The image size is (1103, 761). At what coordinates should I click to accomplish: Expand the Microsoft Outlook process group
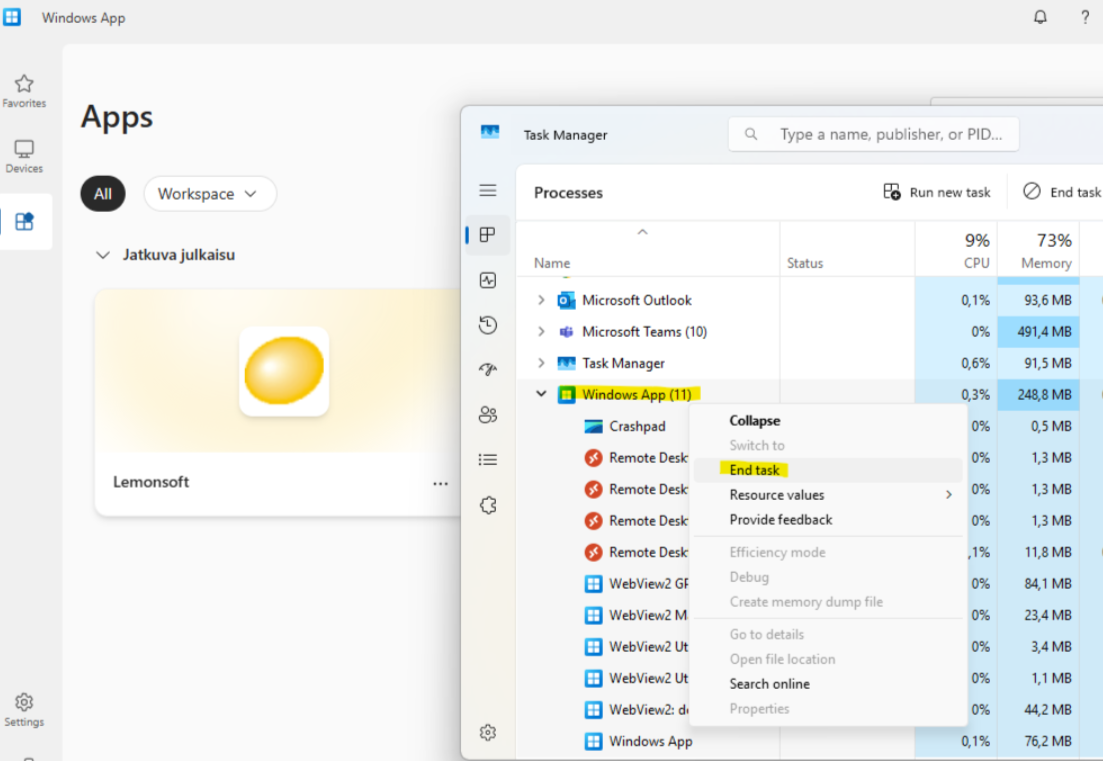point(541,300)
